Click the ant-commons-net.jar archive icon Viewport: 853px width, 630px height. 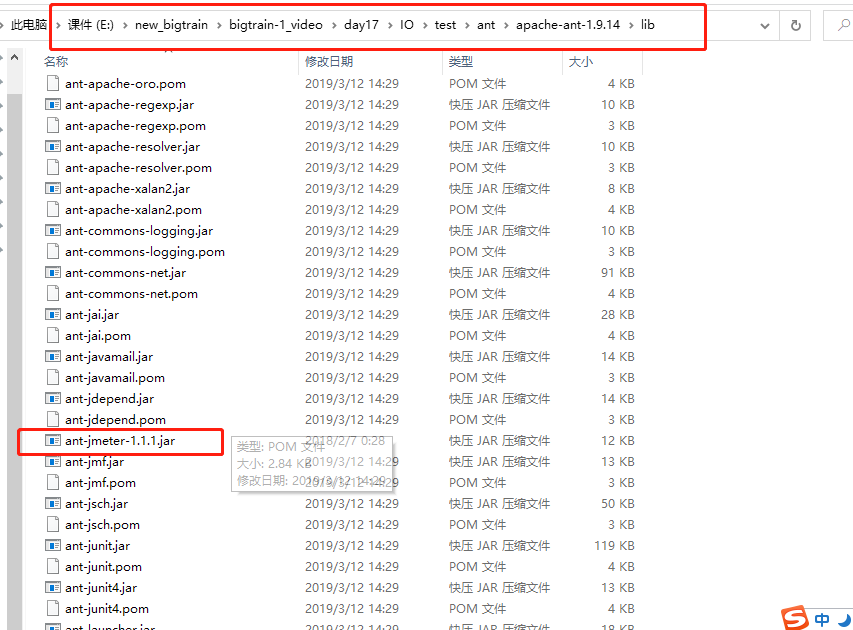[53, 273]
